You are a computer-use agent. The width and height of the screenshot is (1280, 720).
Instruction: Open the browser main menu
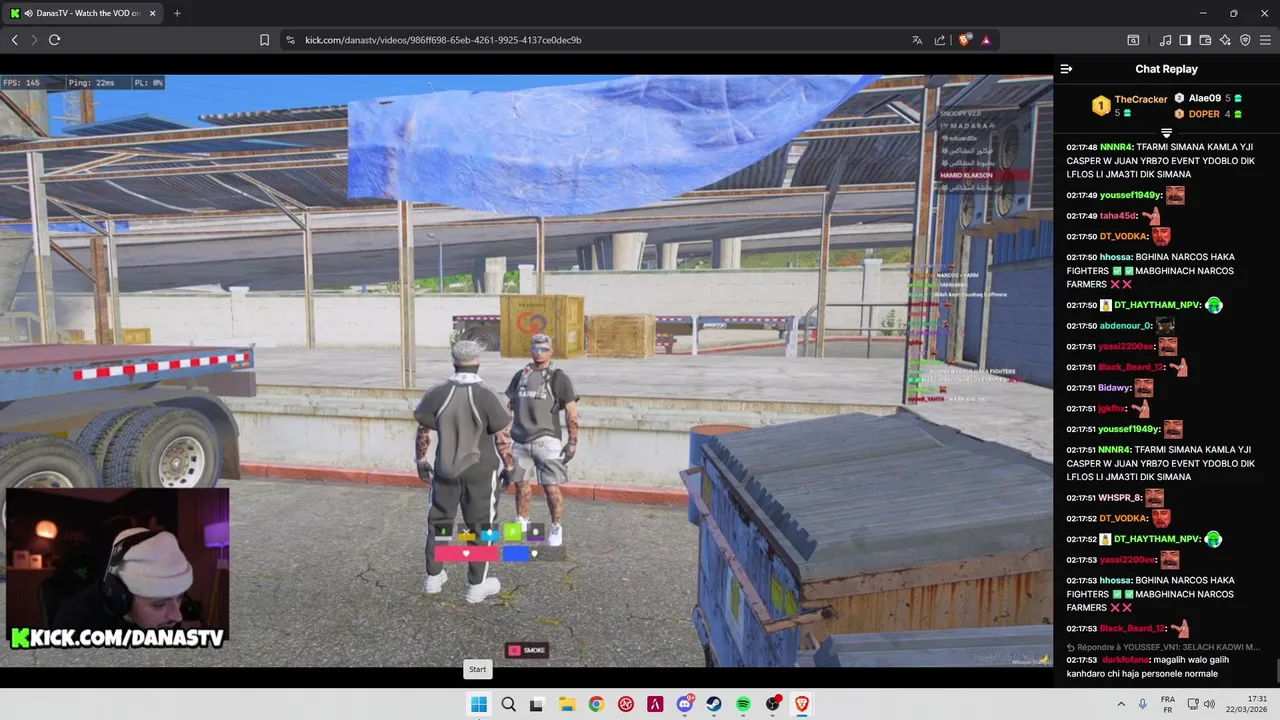1266,40
